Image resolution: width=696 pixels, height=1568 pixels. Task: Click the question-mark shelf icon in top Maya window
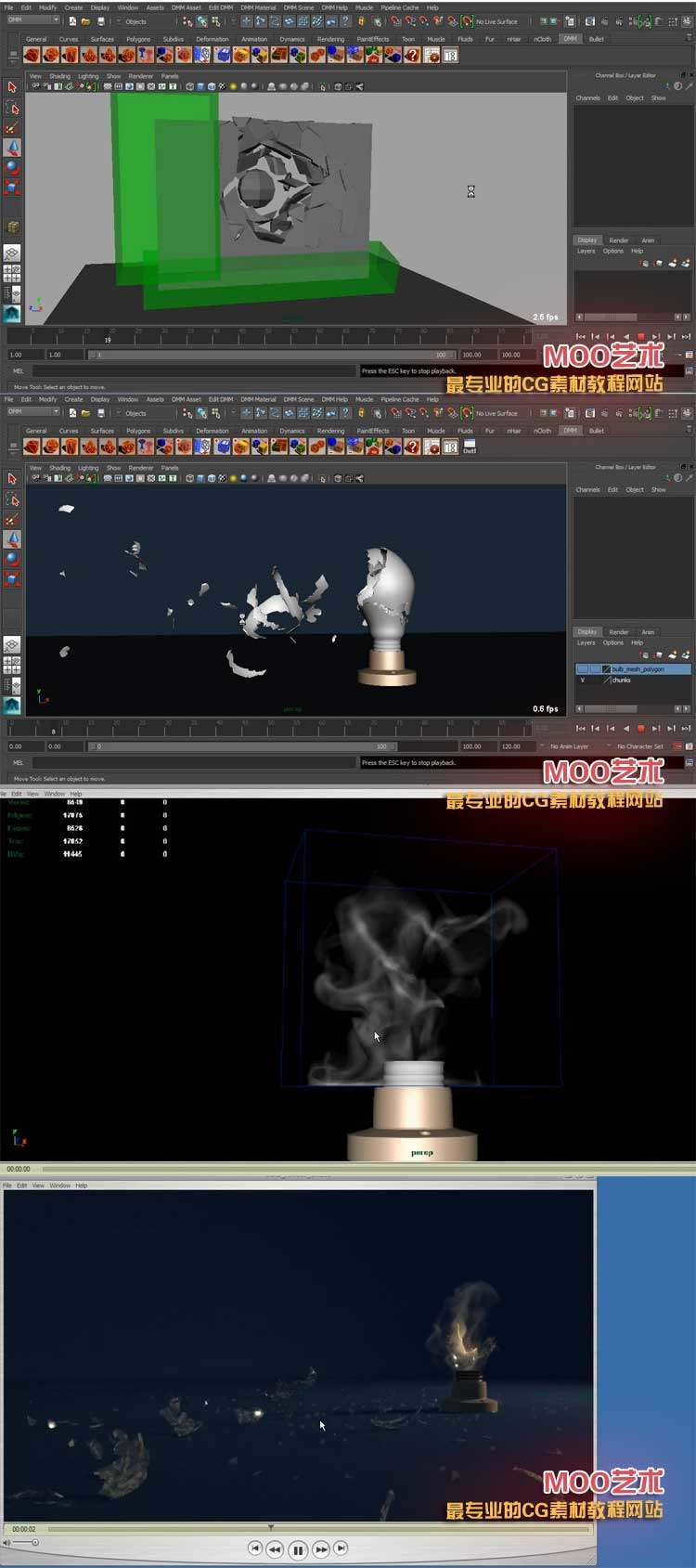413,56
